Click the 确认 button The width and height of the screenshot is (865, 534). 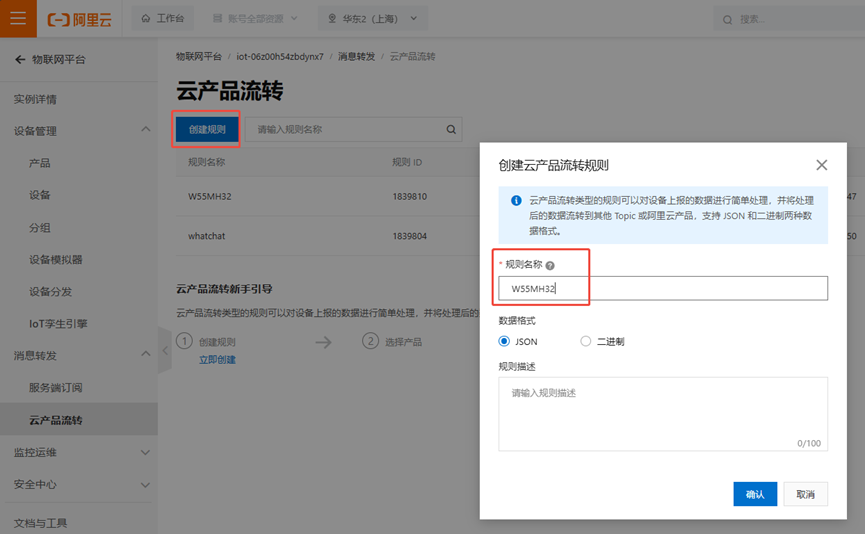[x=755, y=494]
